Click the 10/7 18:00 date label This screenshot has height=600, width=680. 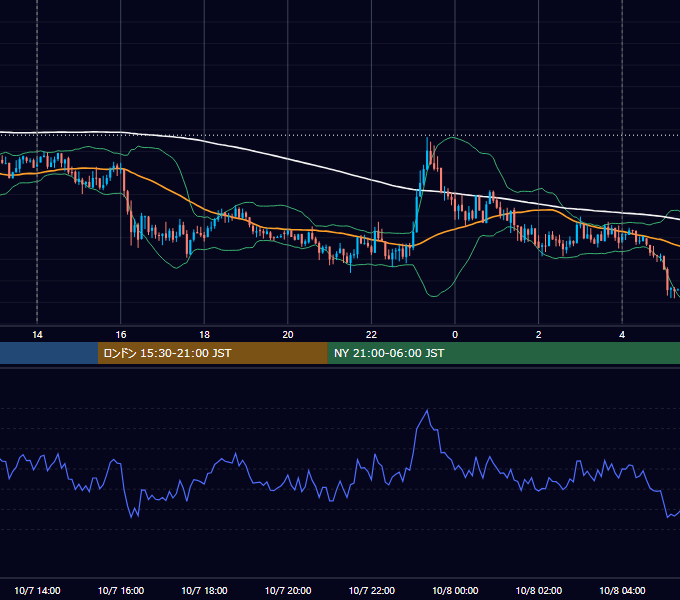(x=204, y=590)
